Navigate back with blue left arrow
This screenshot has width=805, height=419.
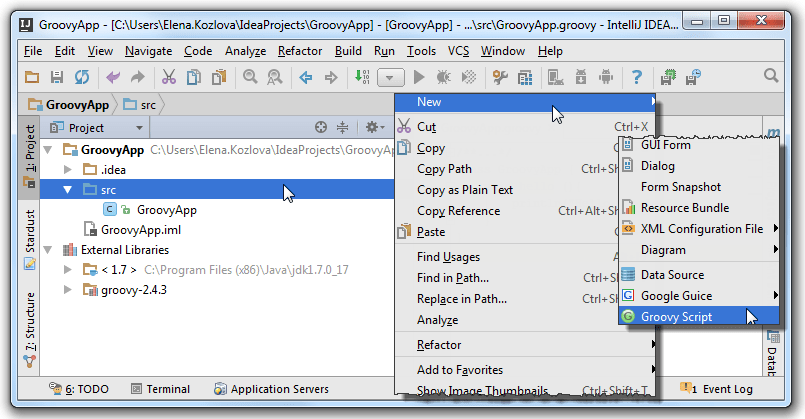306,78
